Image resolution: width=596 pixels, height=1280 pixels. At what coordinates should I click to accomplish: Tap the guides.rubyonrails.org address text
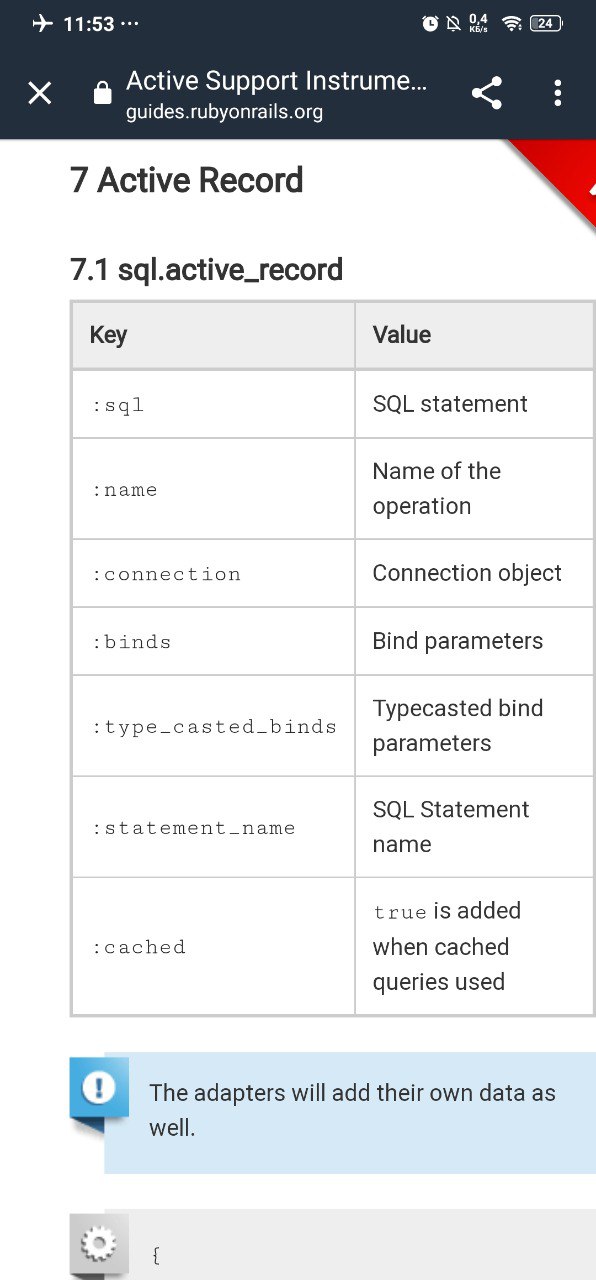click(224, 112)
